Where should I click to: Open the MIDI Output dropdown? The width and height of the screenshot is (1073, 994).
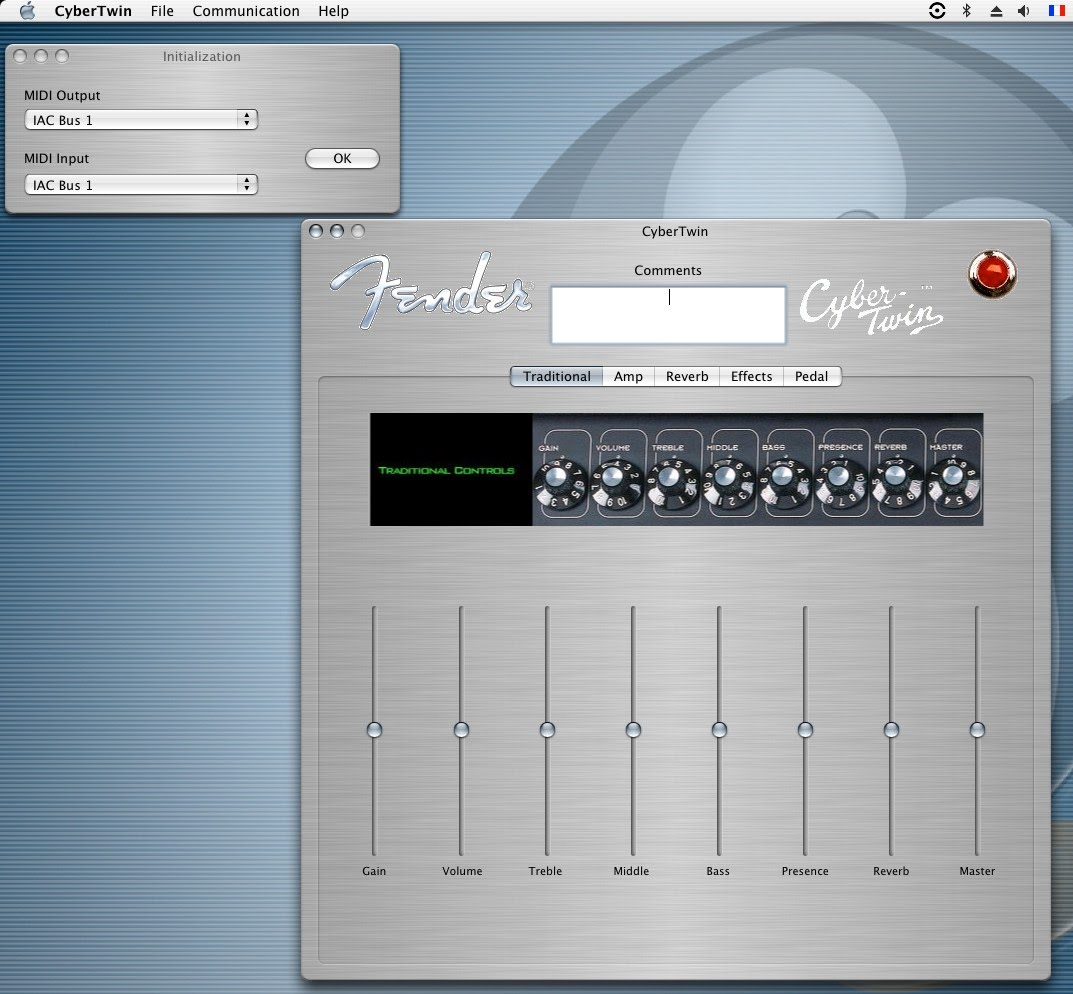141,120
